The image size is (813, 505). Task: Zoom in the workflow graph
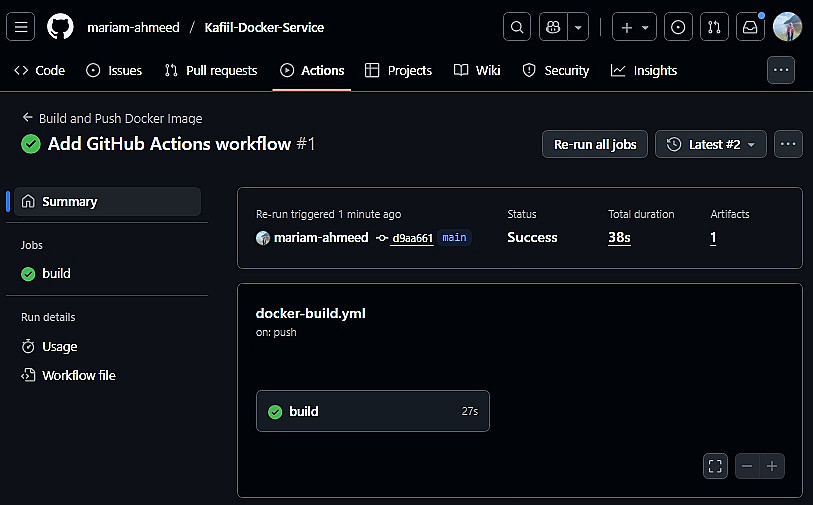[x=772, y=466]
